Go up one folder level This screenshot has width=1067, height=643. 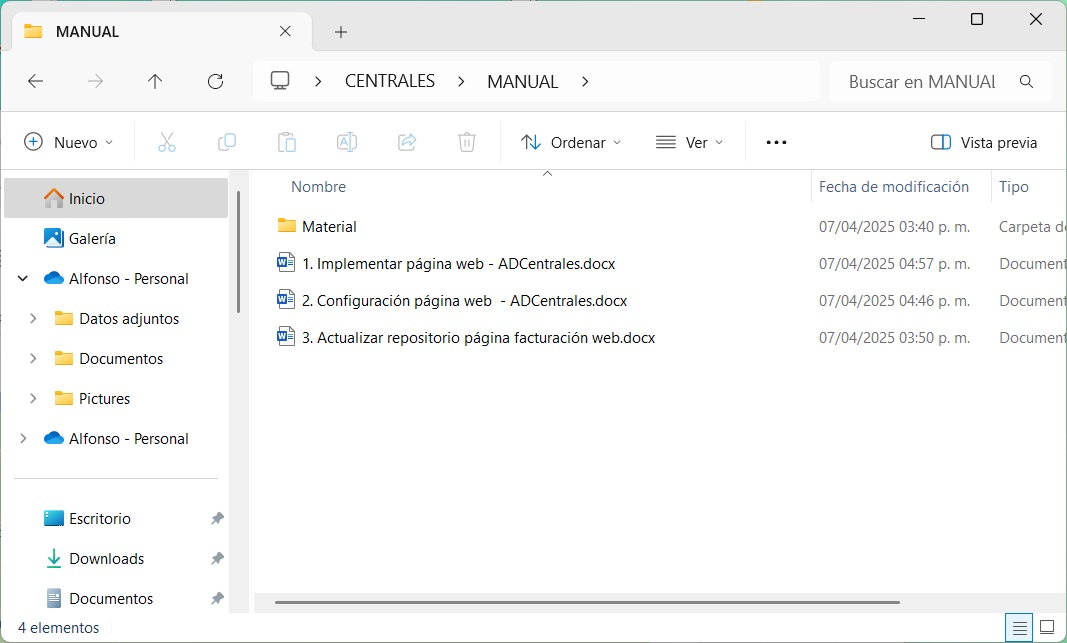pyautogui.click(x=155, y=82)
